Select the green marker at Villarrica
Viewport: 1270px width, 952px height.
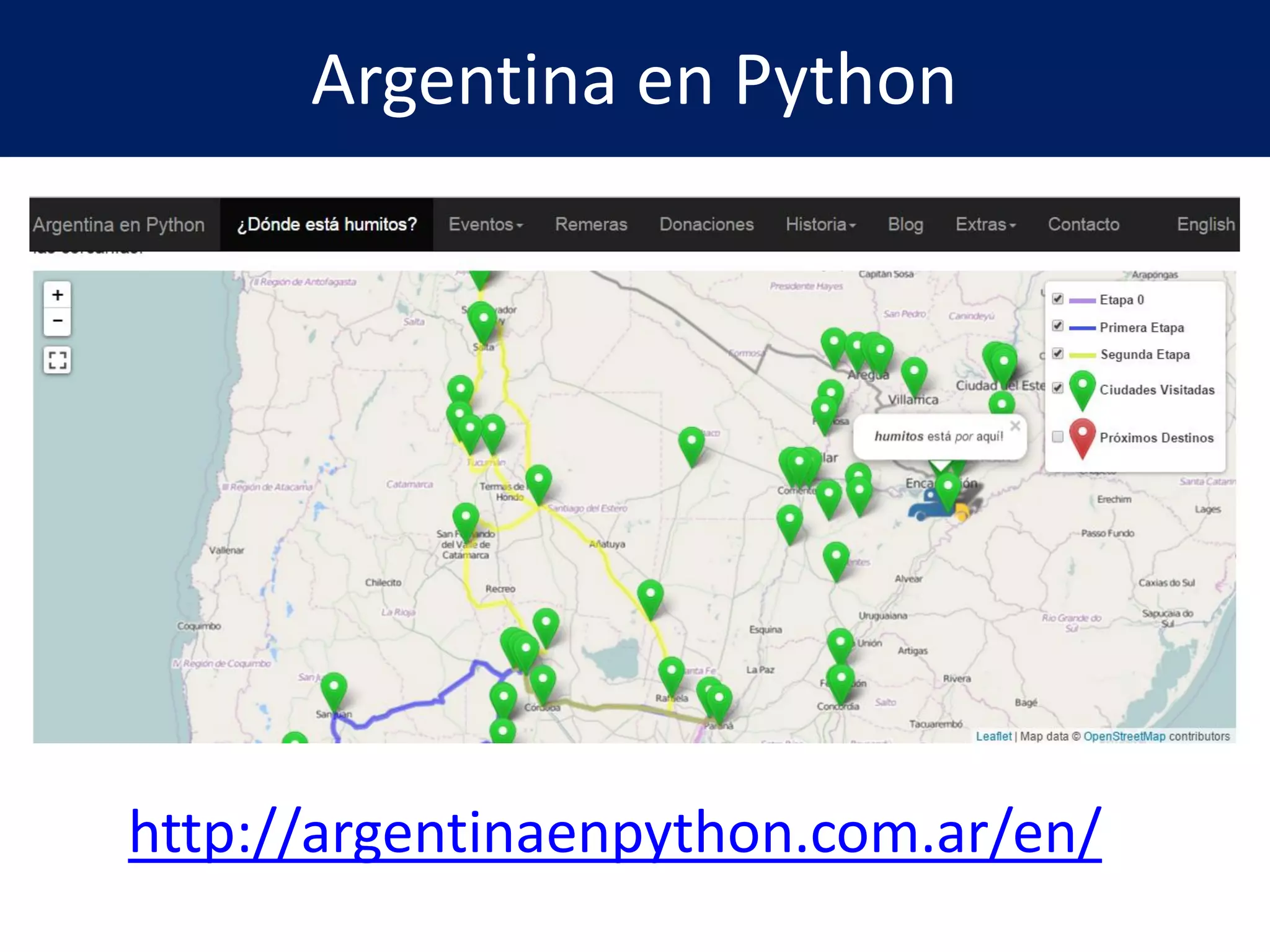point(913,377)
